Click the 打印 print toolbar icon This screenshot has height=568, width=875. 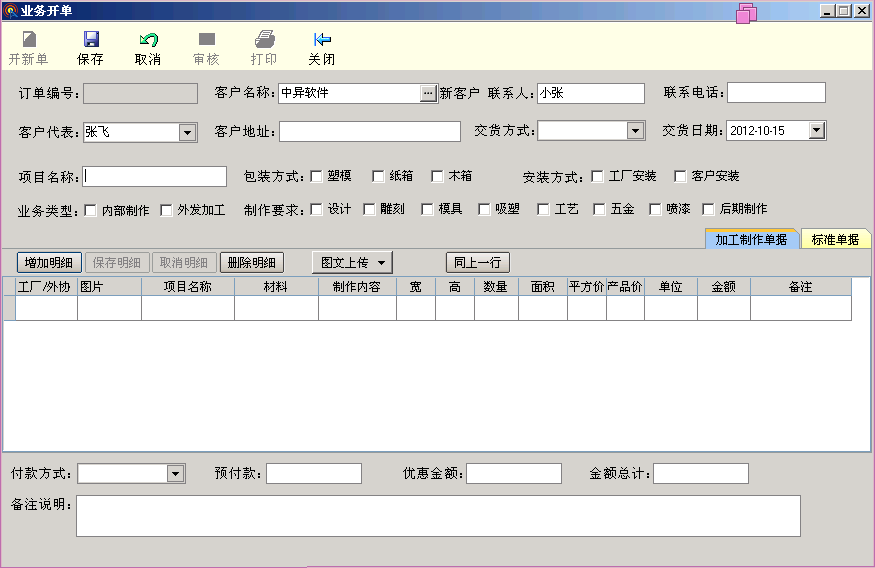(264, 40)
